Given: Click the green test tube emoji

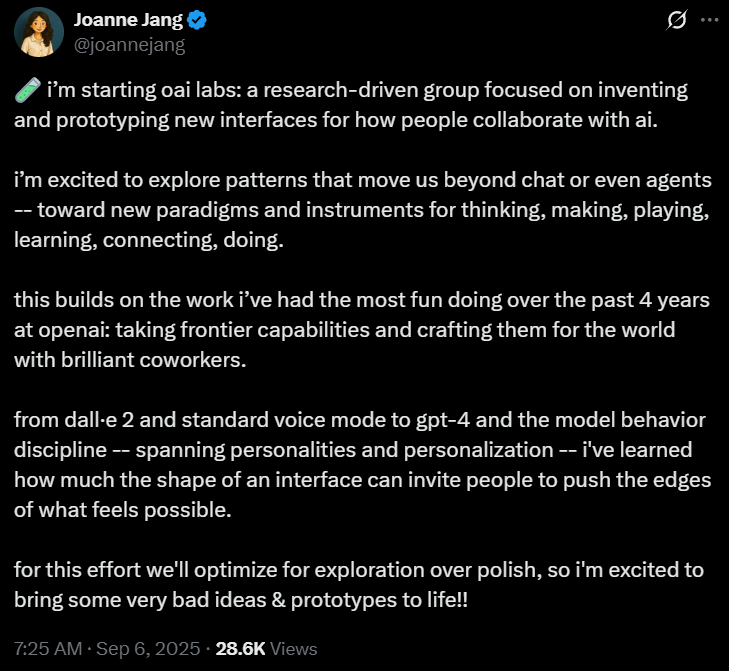Looking at the screenshot, I should tap(28, 90).
